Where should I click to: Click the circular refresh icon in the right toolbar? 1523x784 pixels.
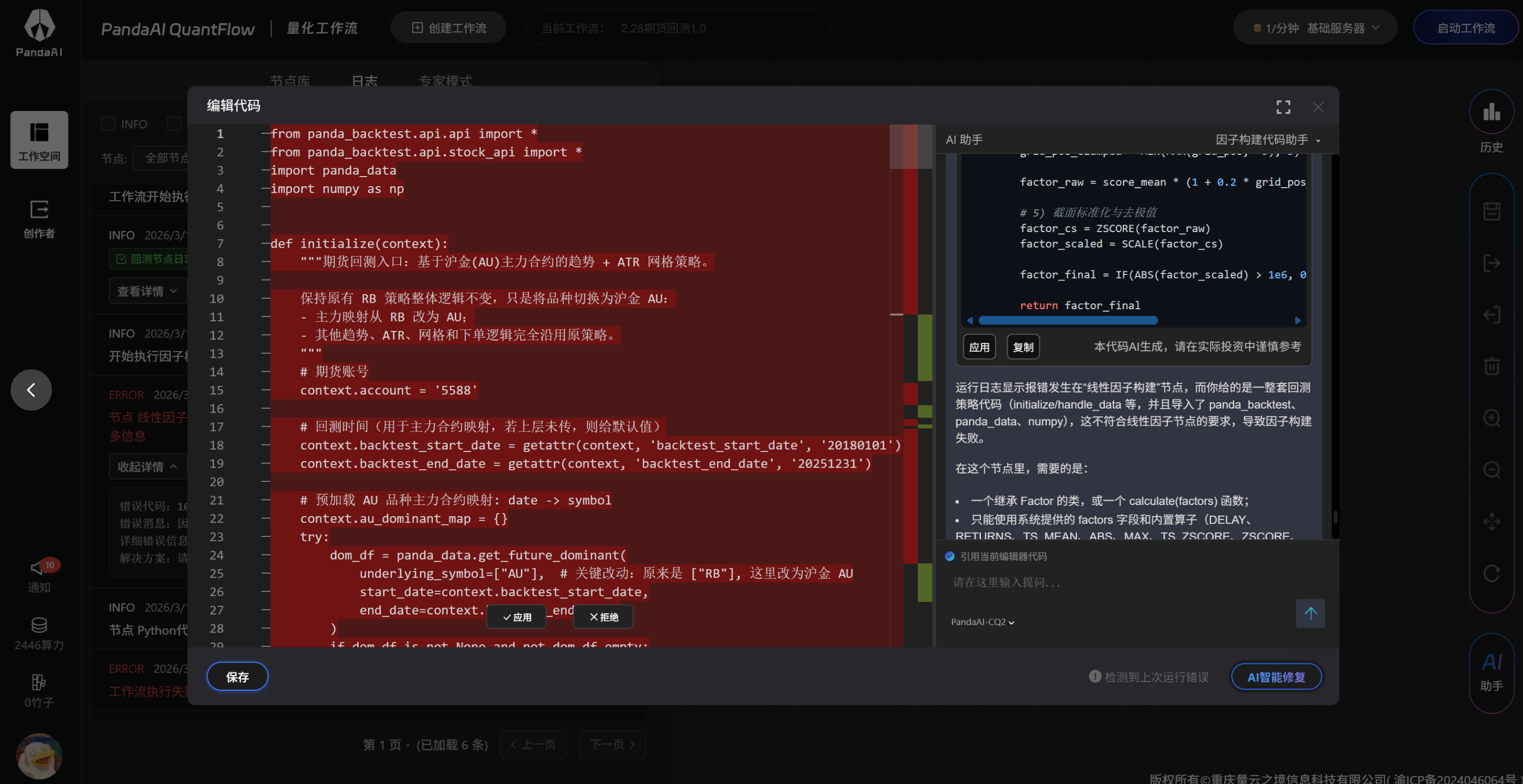1491,574
